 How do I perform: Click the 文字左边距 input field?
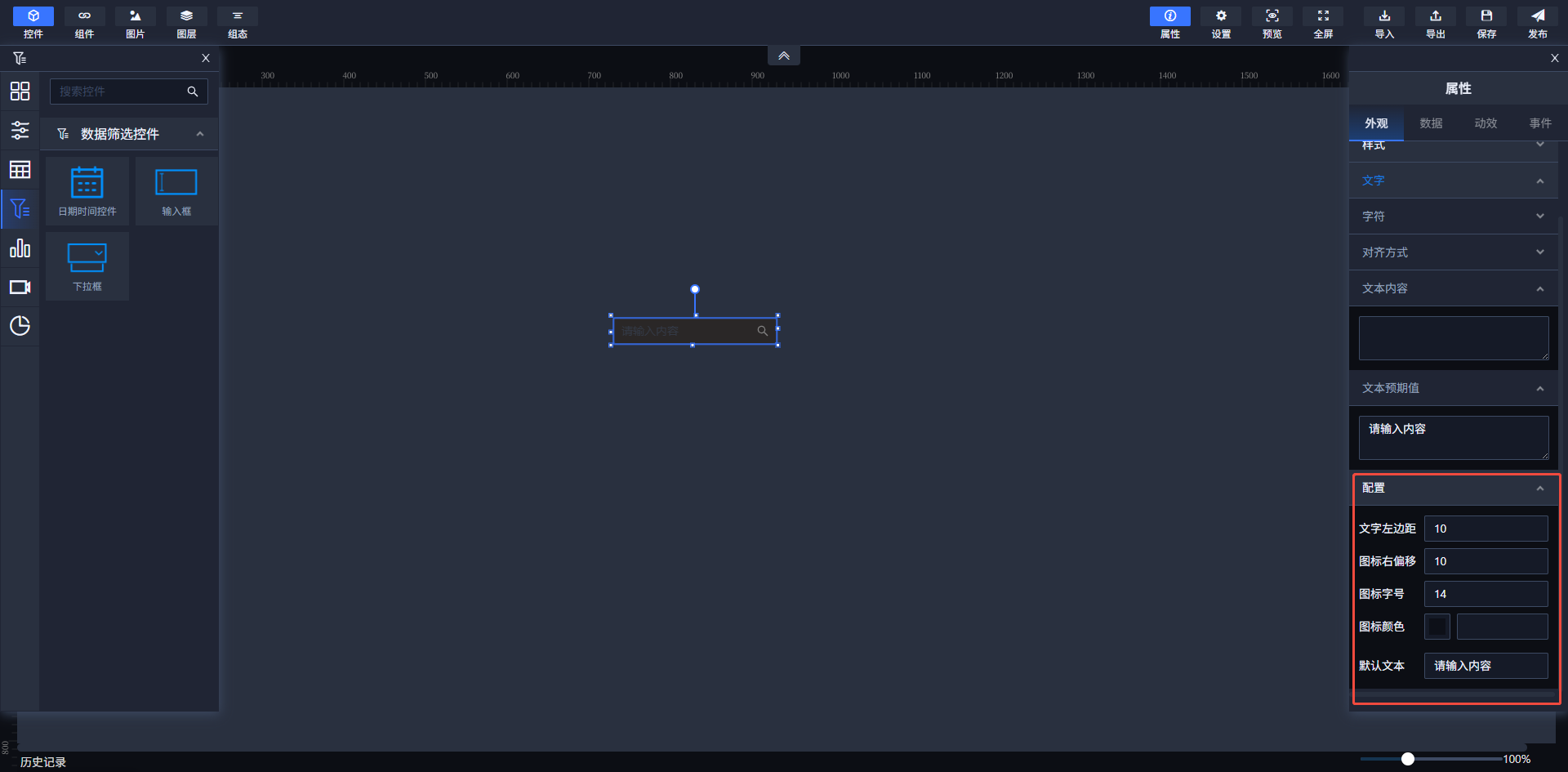(1486, 529)
